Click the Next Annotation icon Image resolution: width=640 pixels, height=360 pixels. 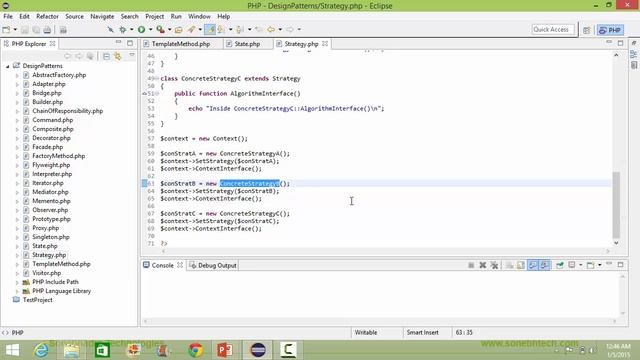pos(222,29)
